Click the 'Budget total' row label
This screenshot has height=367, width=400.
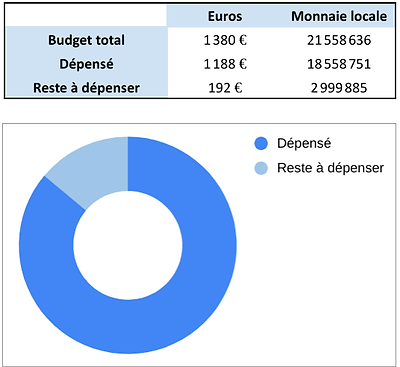86,40
